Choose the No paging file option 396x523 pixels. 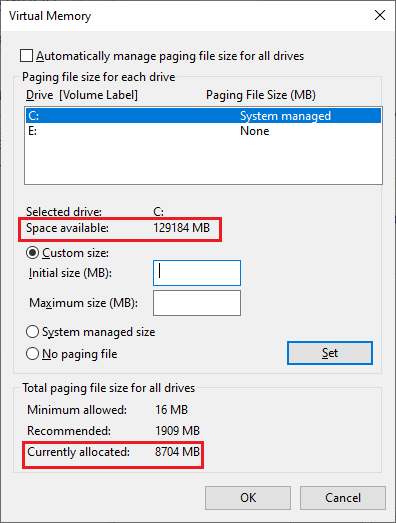coord(32,354)
